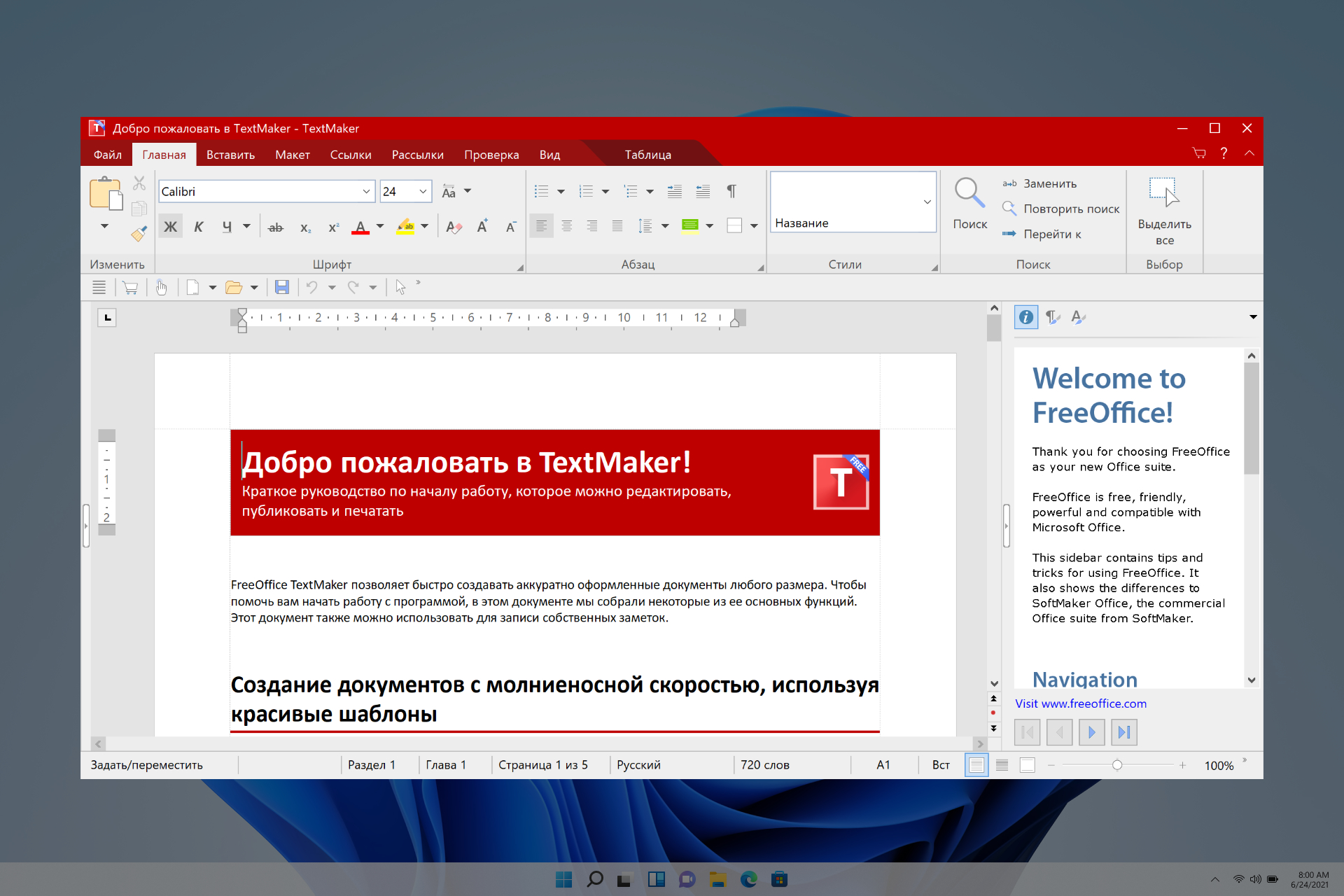
Task: Open the Visit www.freeoffice.com link
Action: pos(1080,703)
